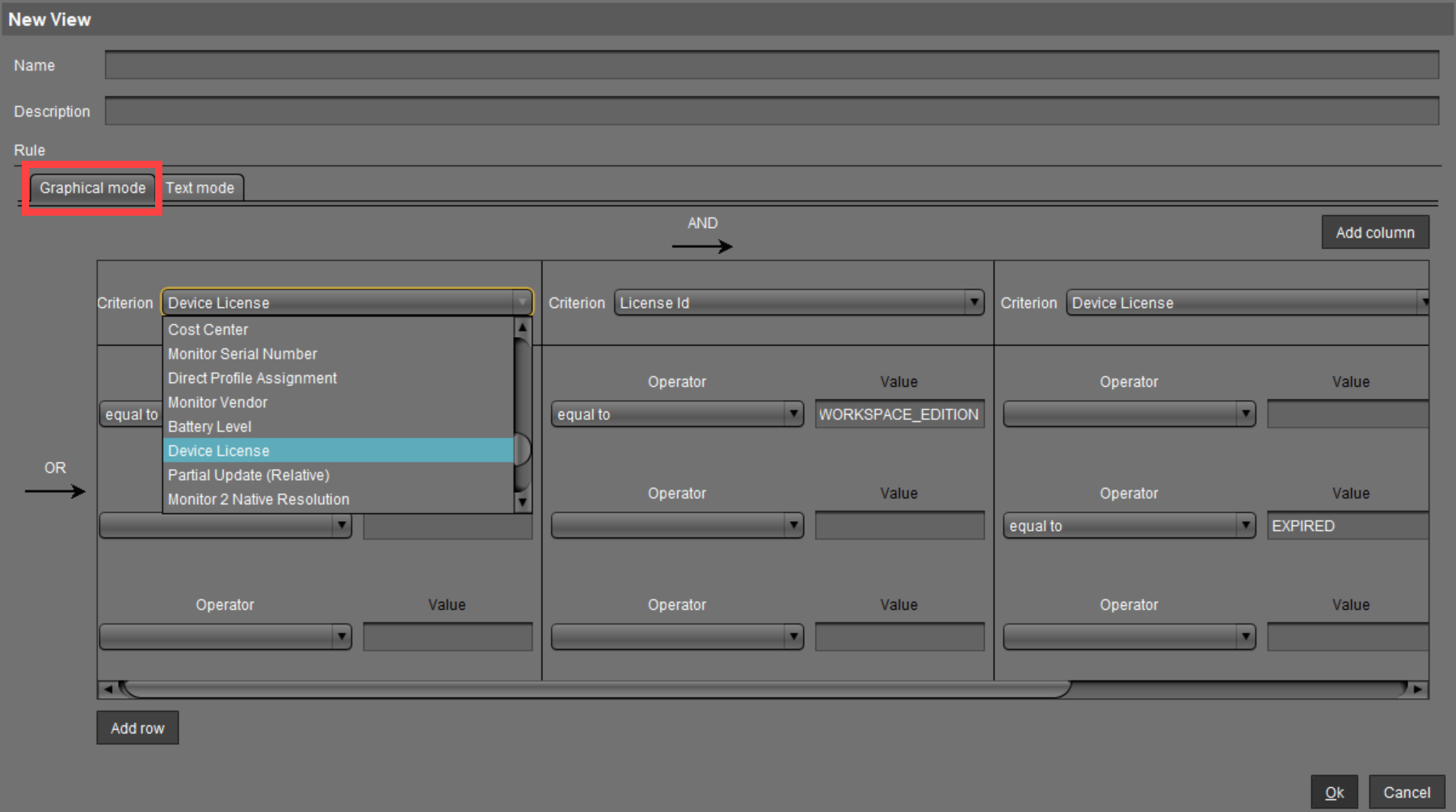
Task: Click the WORKSPACE_EDITION value field
Action: 899,414
